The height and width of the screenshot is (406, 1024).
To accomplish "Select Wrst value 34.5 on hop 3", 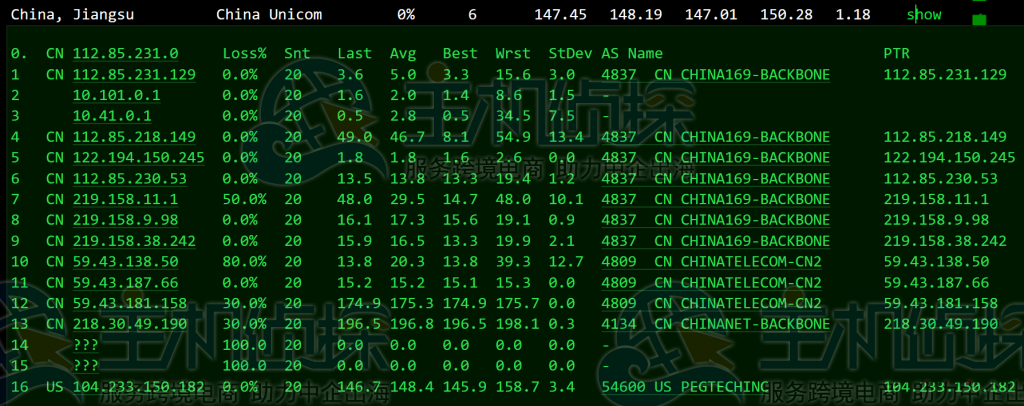I will coord(513,116).
